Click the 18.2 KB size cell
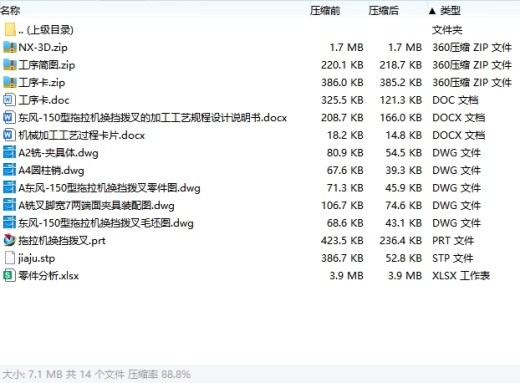The image size is (520, 383). click(345, 135)
